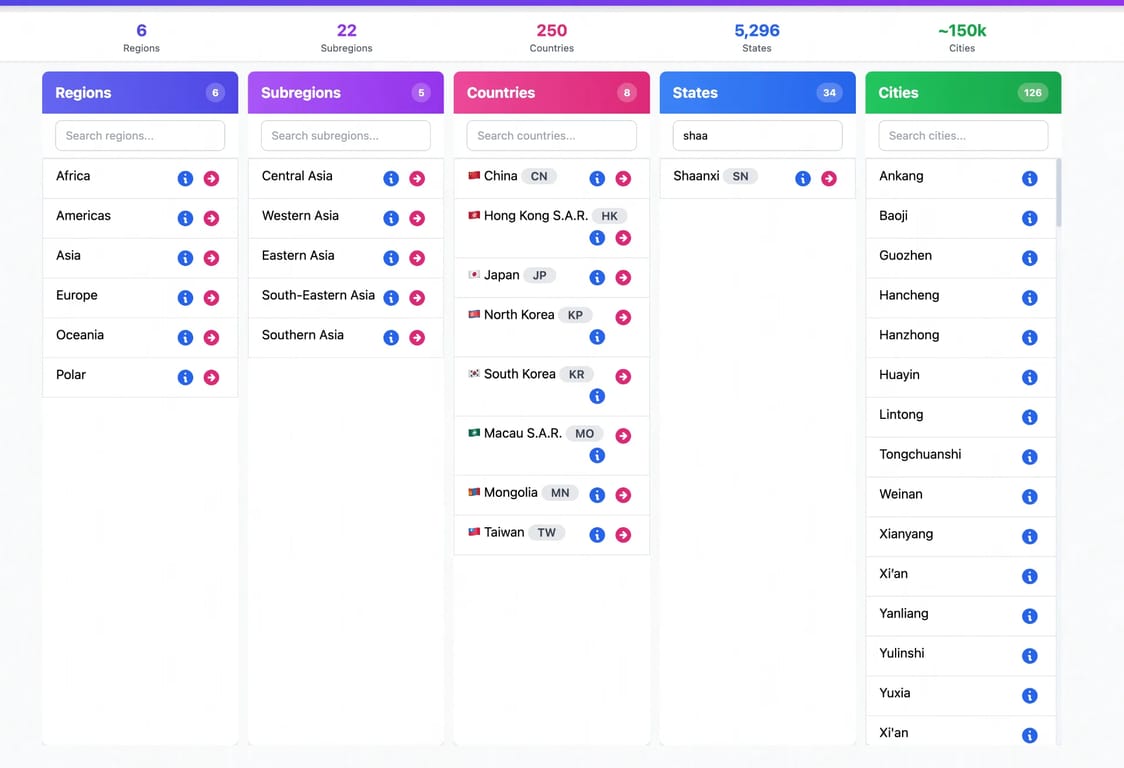This screenshot has height=768, width=1124.
Task: Show info for Hanzhong city
Action: coord(1029,338)
